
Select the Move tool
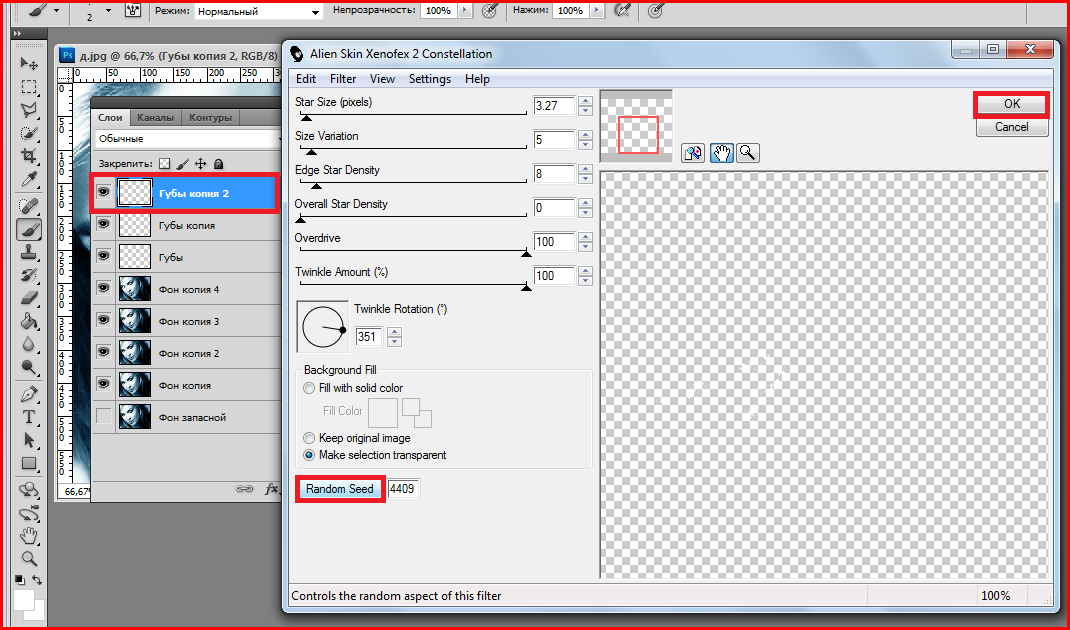coord(29,63)
